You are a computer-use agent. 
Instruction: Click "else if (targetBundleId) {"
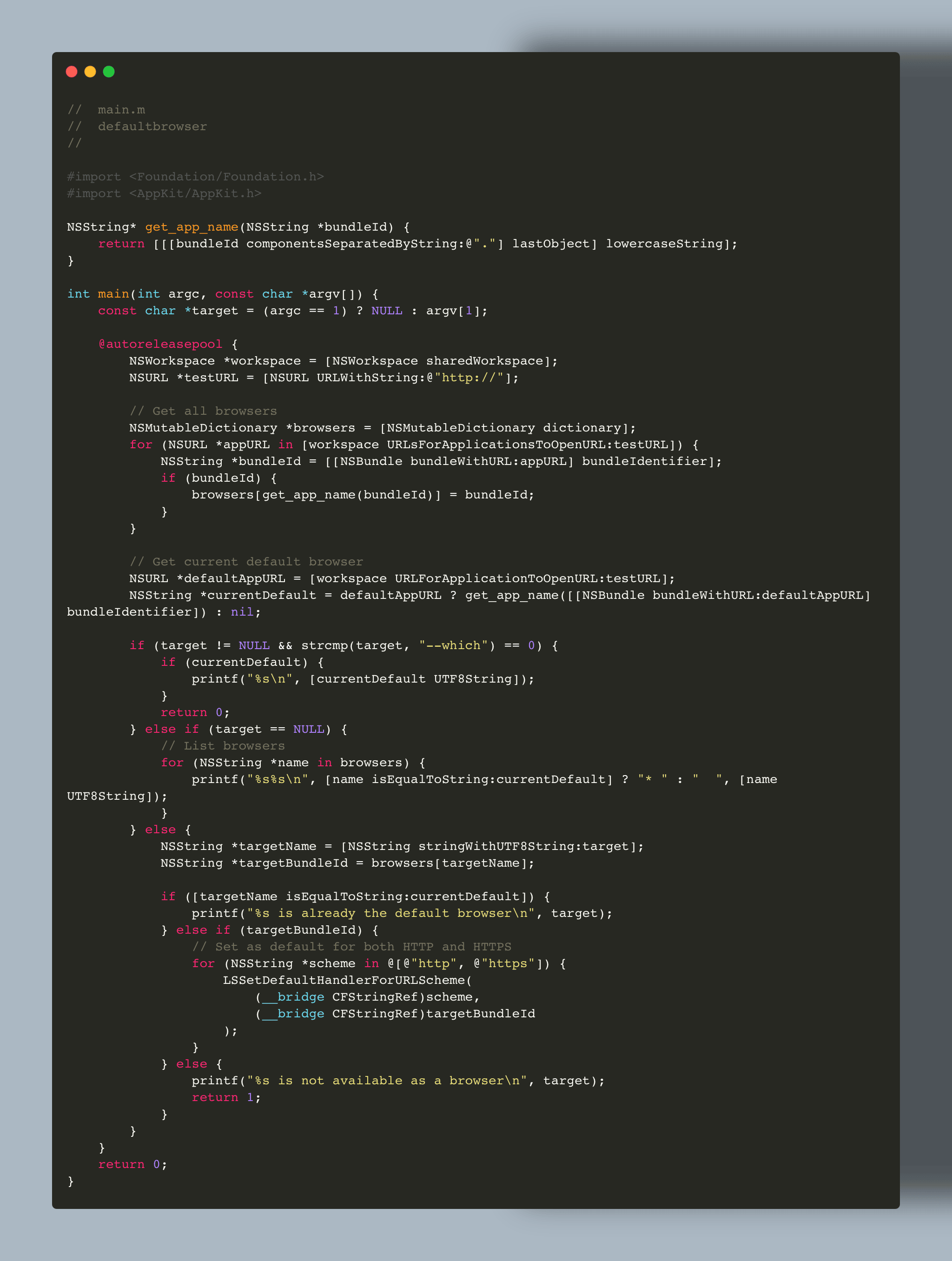pos(278,930)
